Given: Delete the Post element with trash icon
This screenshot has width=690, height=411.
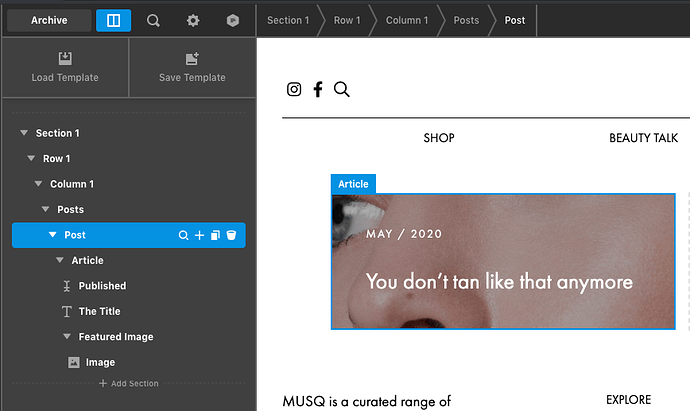Looking at the screenshot, I should point(231,235).
